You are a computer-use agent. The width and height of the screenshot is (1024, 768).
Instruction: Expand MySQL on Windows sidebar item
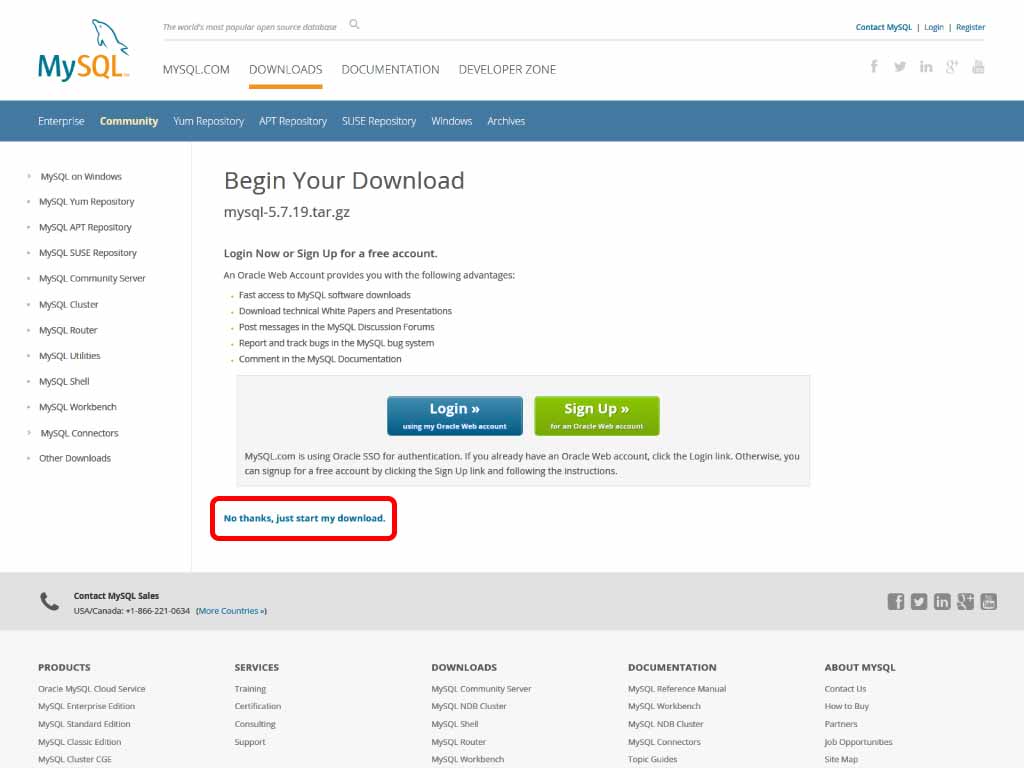[81, 176]
